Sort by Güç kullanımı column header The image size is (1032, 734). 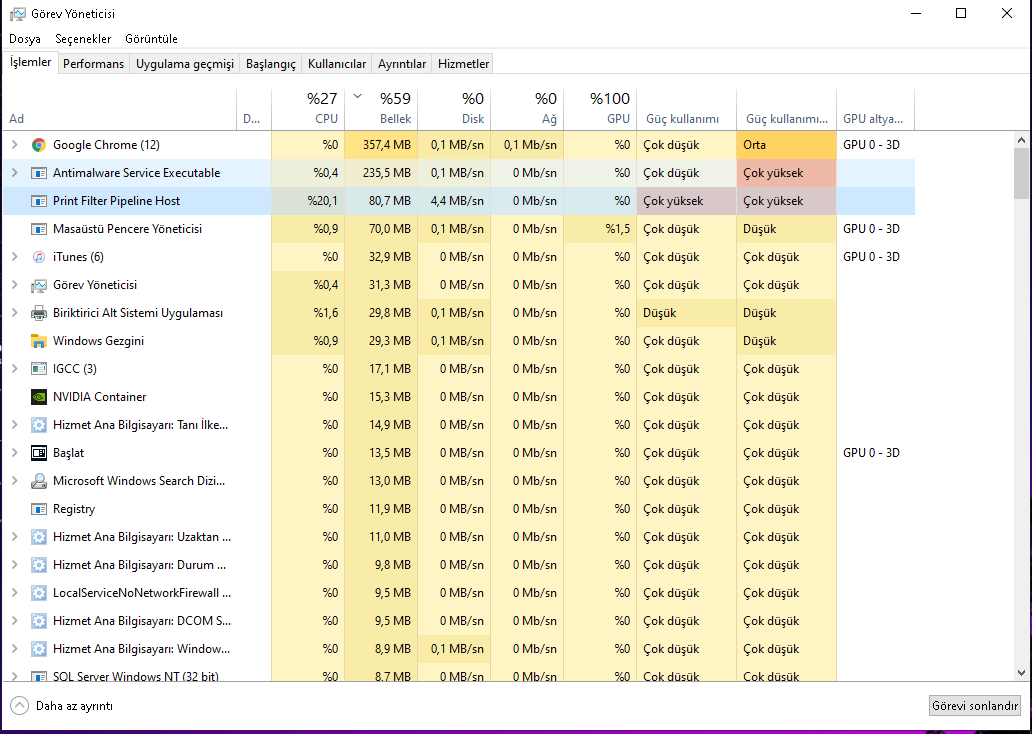686,109
